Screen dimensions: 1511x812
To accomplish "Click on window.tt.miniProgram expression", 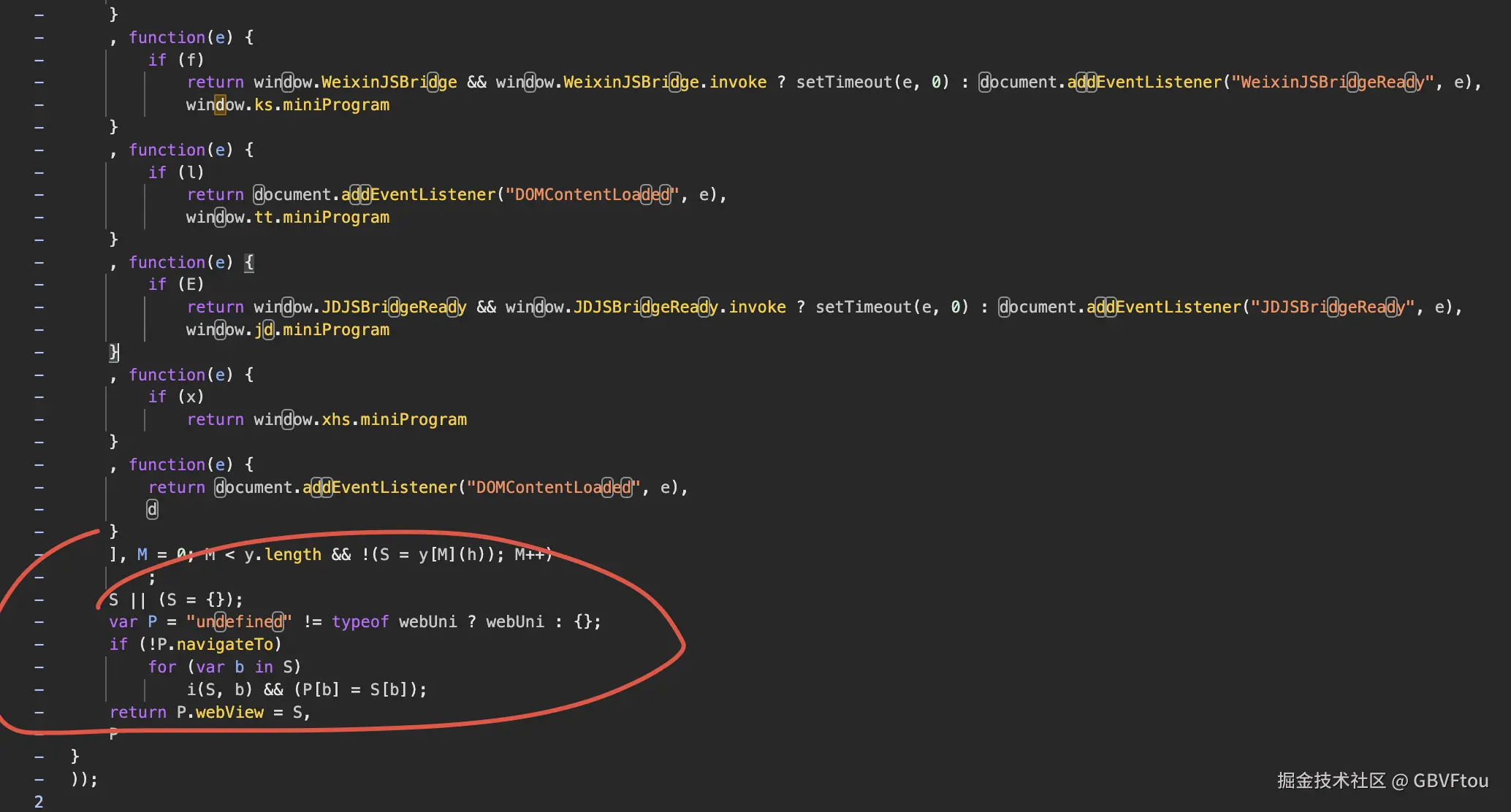I will [x=287, y=217].
